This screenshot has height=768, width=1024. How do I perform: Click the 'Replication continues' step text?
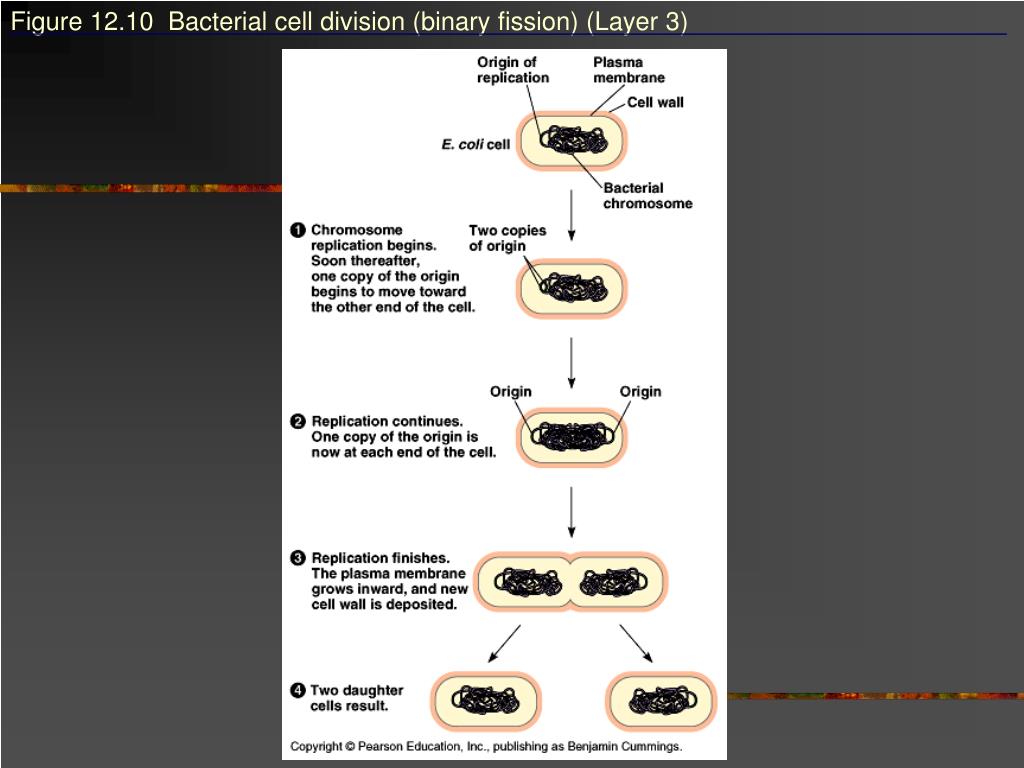[x=403, y=437]
